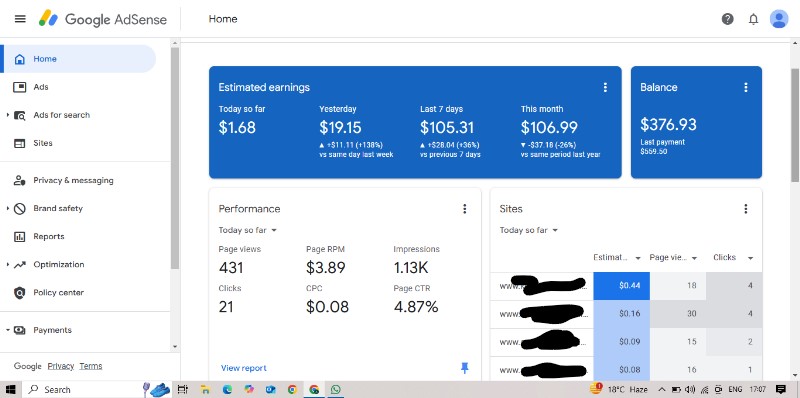Open Performance card three-dot menu
This screenshot has width=800, height=398.
tap(464, 209)
